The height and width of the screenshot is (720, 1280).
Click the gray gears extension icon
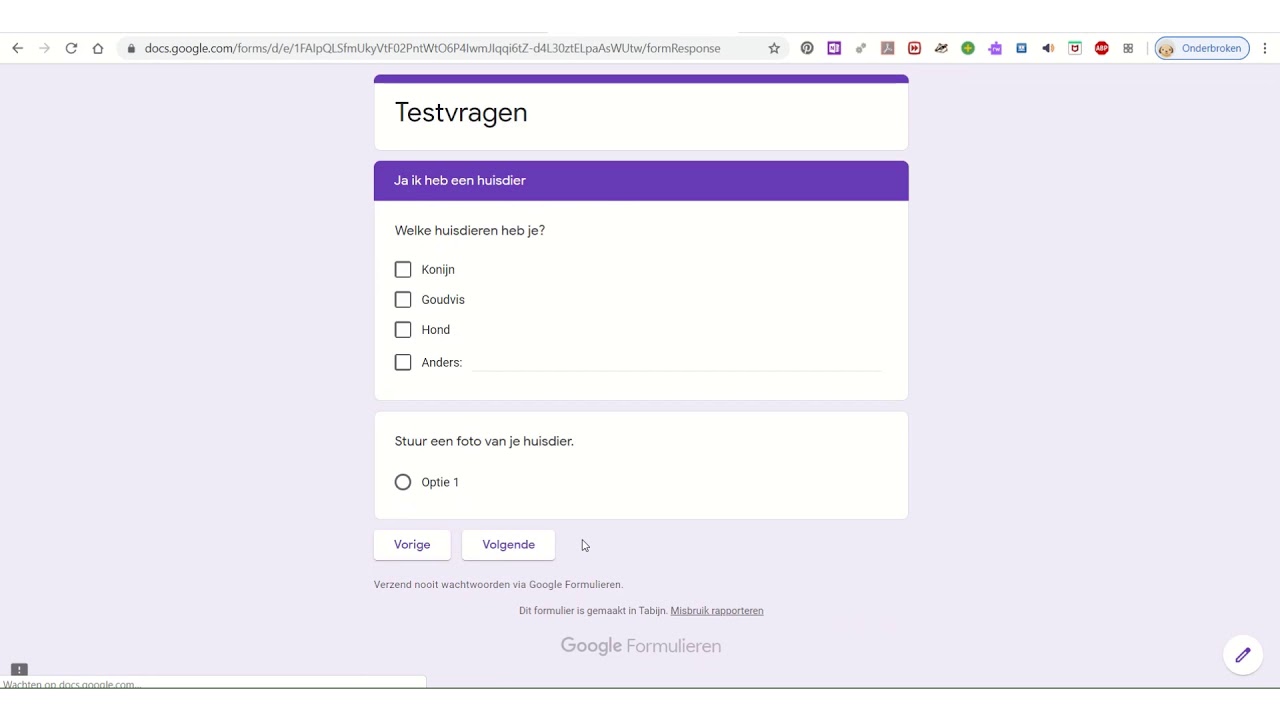861,48
